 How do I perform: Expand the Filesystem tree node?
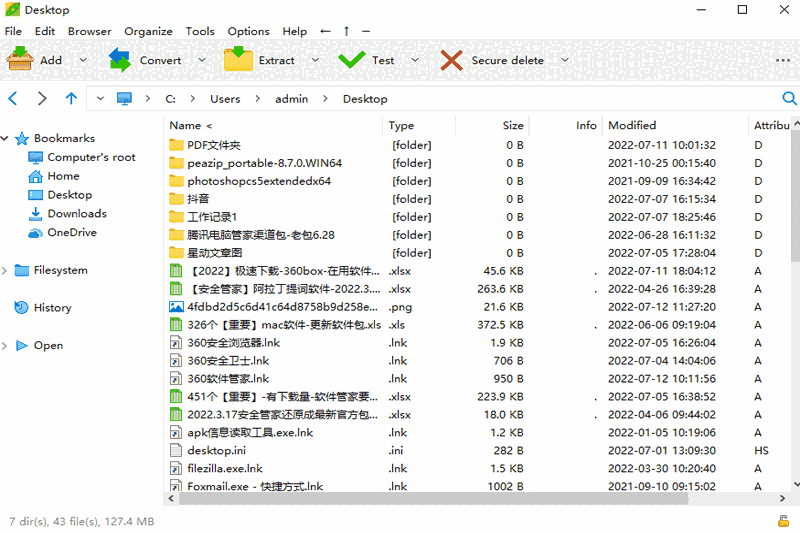[x=7, y=270]
